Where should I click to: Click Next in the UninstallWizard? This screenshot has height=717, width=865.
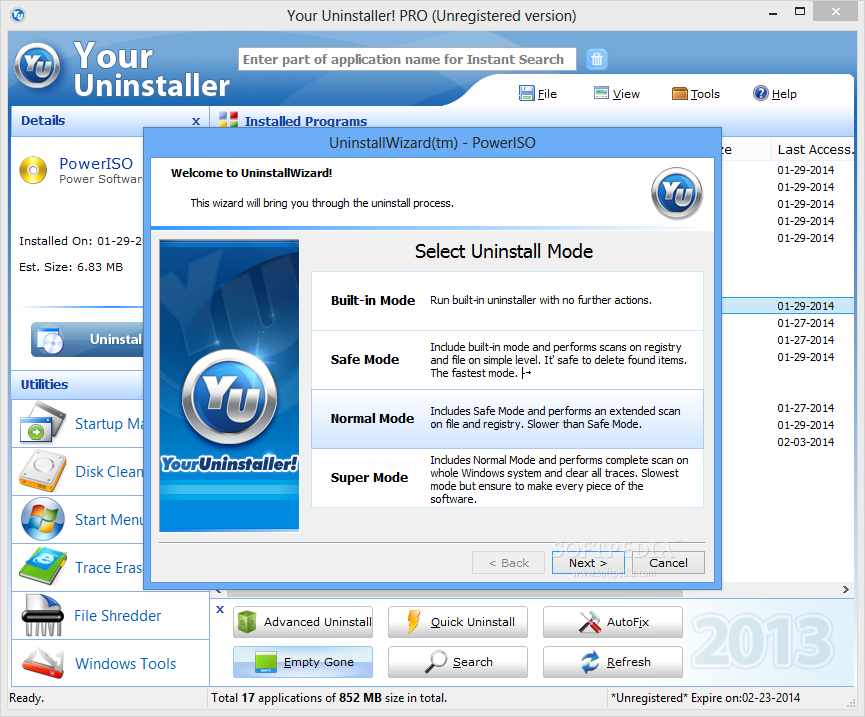point(588,563)
